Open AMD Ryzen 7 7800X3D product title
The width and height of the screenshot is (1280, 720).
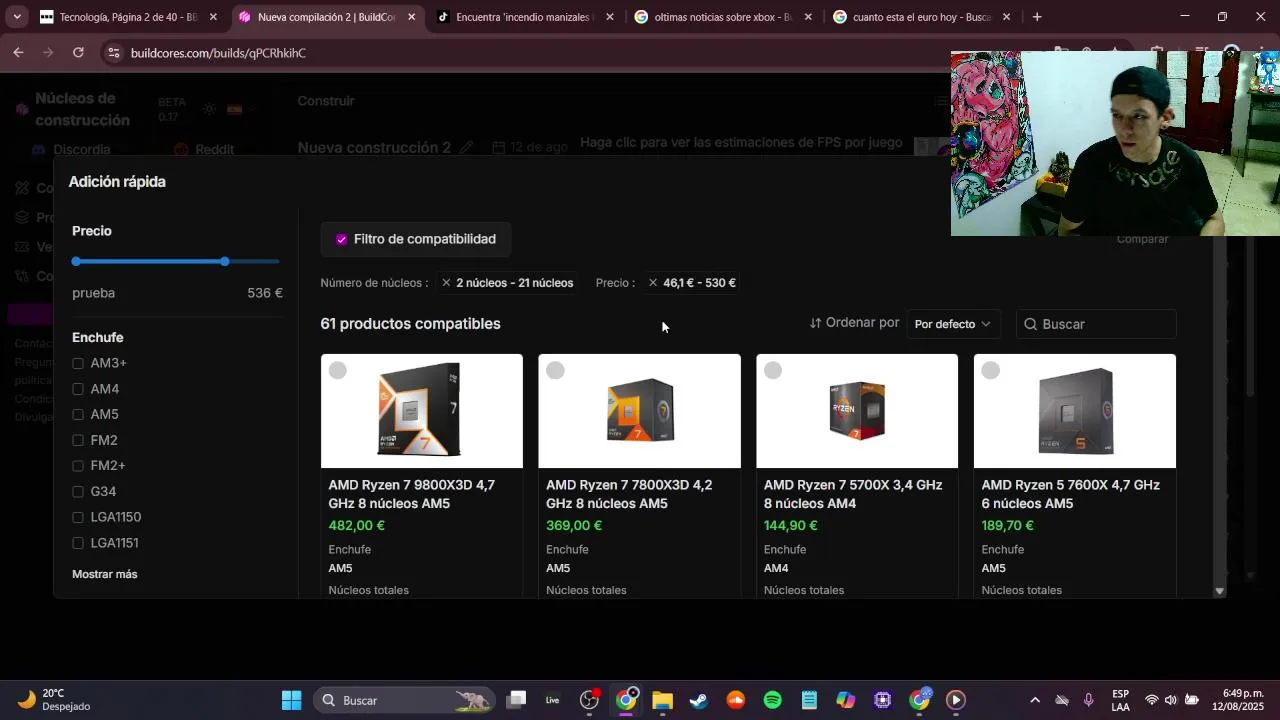(x=629, y=494)
